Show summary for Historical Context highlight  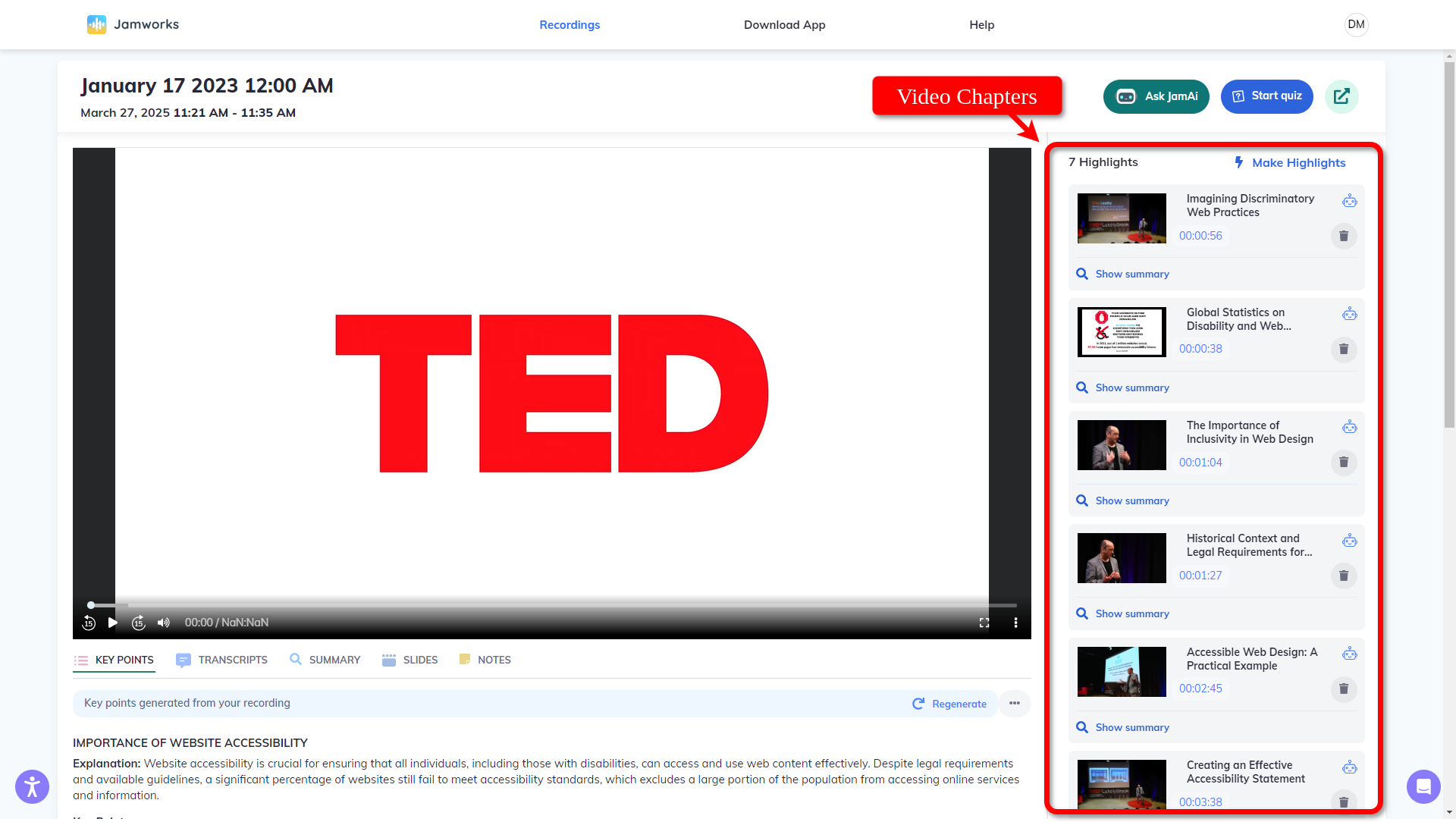pos(1122,613)
